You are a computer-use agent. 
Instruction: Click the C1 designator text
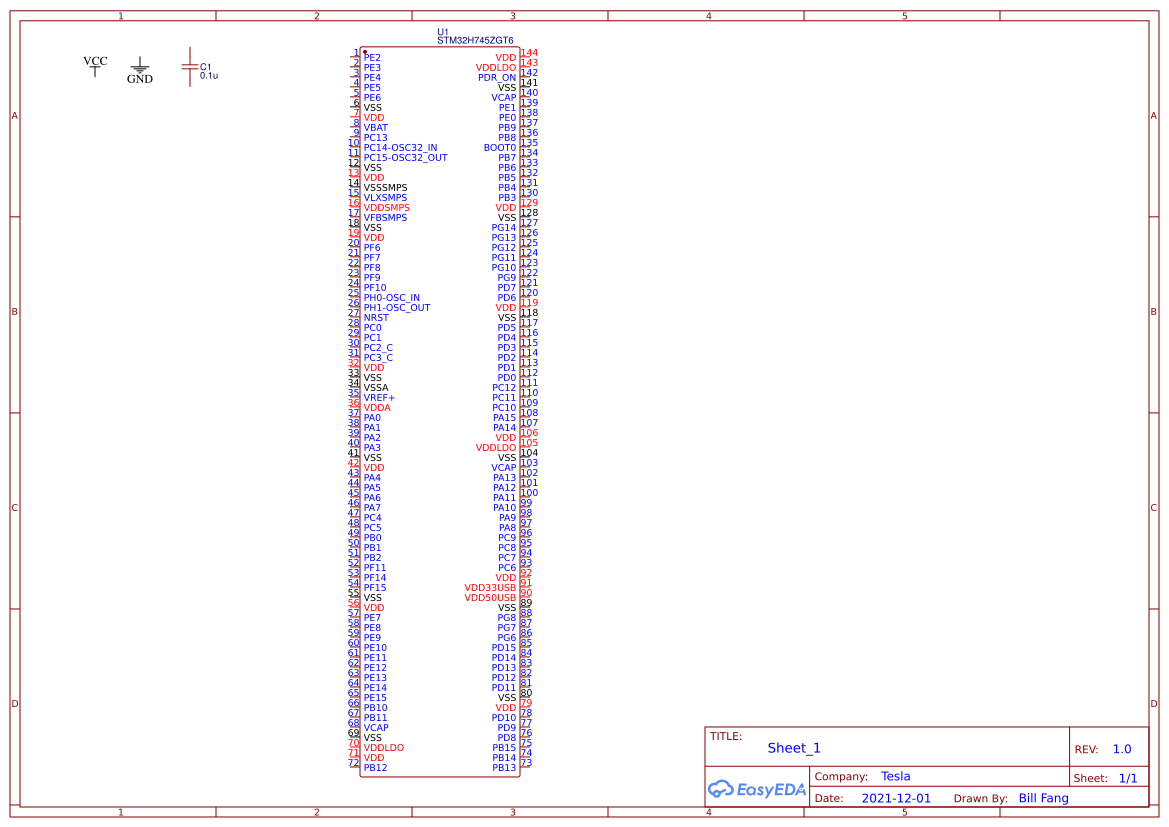tap(206, 66)
